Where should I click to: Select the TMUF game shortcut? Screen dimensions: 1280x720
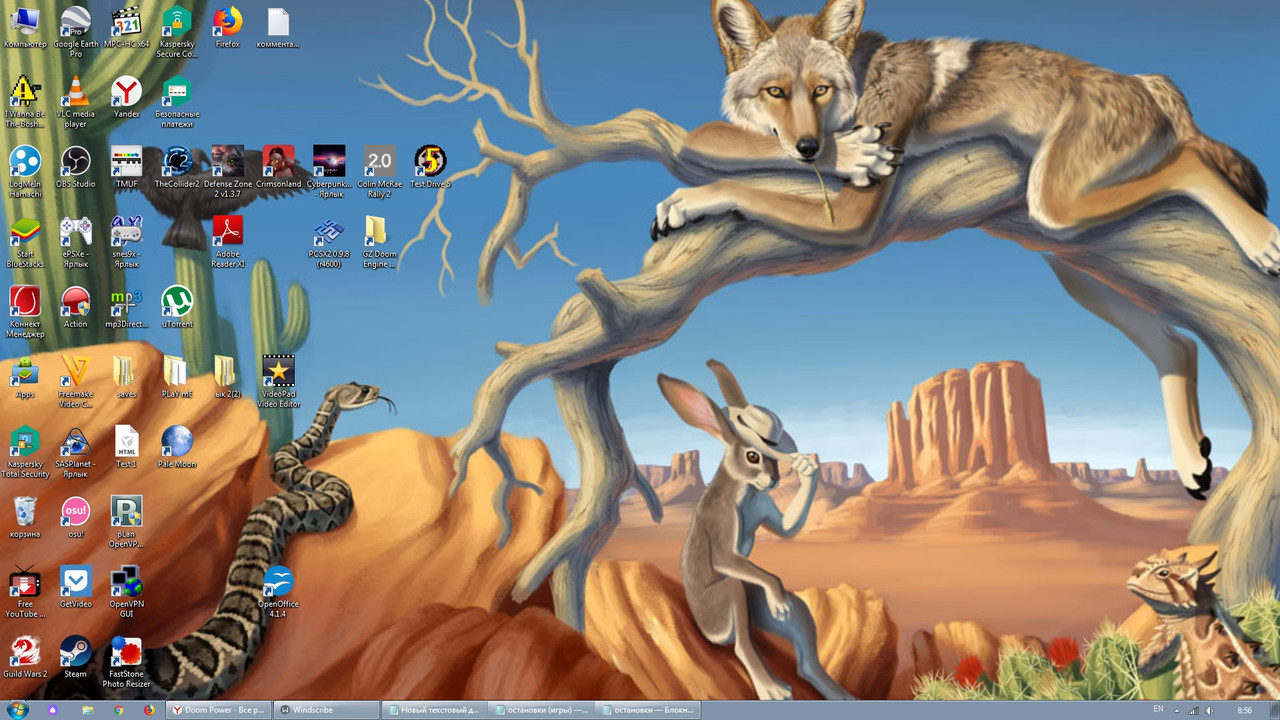click(x=126, y=167)
